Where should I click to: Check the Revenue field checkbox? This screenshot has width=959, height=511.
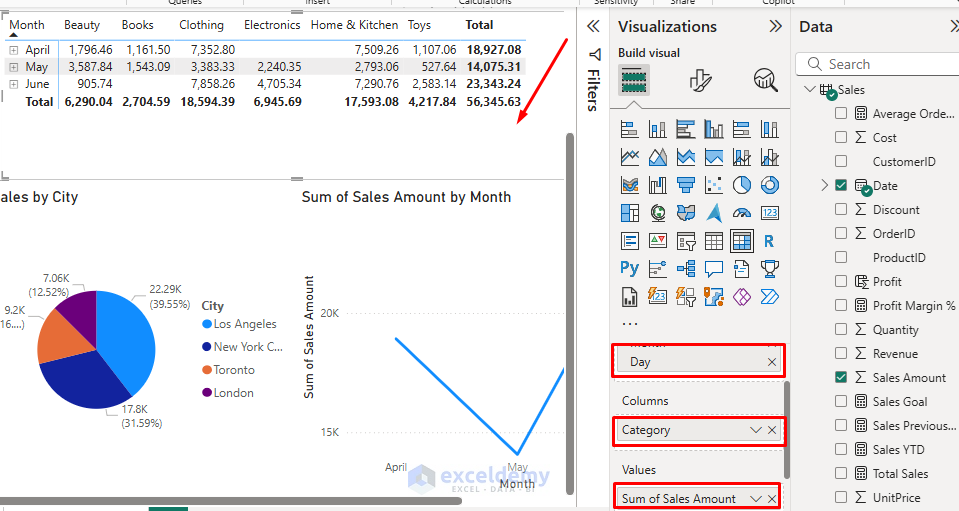click(841, 353)
